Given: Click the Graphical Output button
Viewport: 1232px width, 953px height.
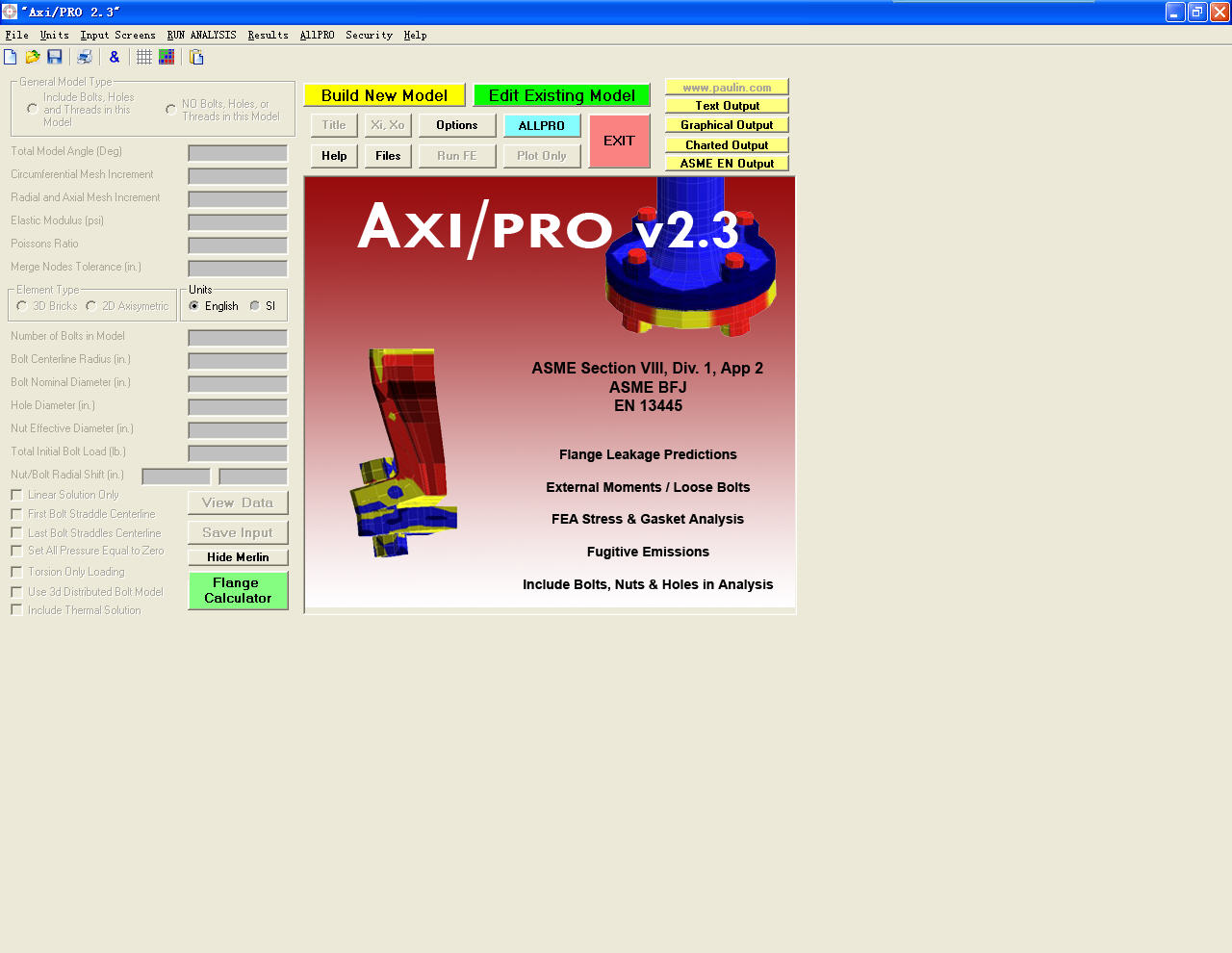Looking at the screenshot, I should [x=727, y=125].
